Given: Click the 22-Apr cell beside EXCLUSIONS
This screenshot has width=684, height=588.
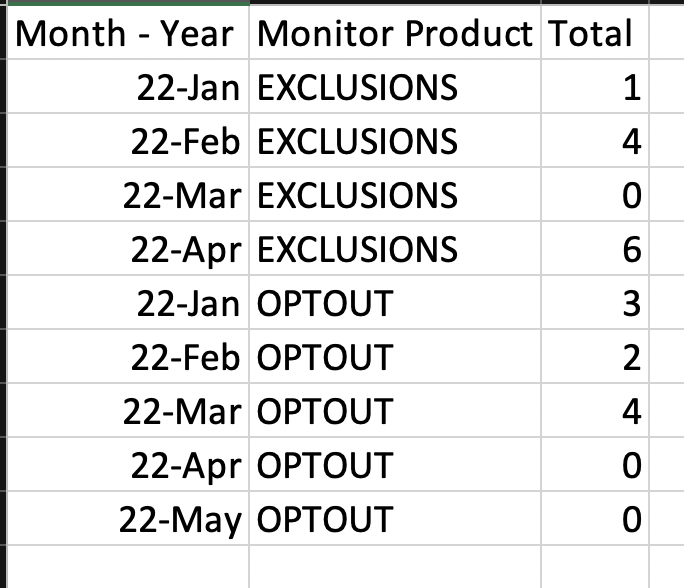Looking at the screenshot, I should tap(128, 249).
